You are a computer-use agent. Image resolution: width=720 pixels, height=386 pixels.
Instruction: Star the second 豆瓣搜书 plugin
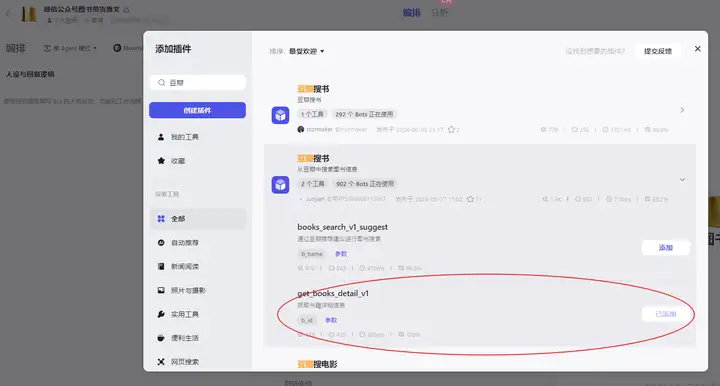(470, 199)
